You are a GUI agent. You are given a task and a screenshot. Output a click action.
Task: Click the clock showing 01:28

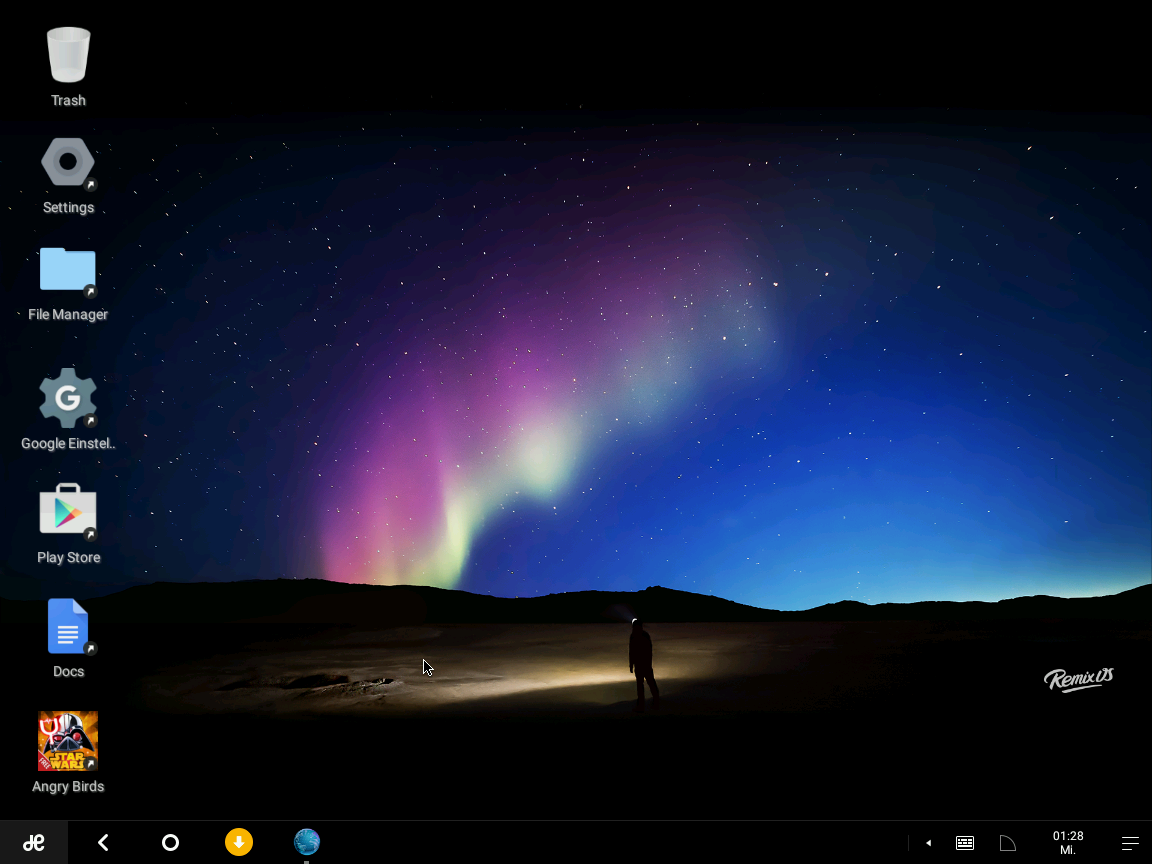tap(1068, 836)
